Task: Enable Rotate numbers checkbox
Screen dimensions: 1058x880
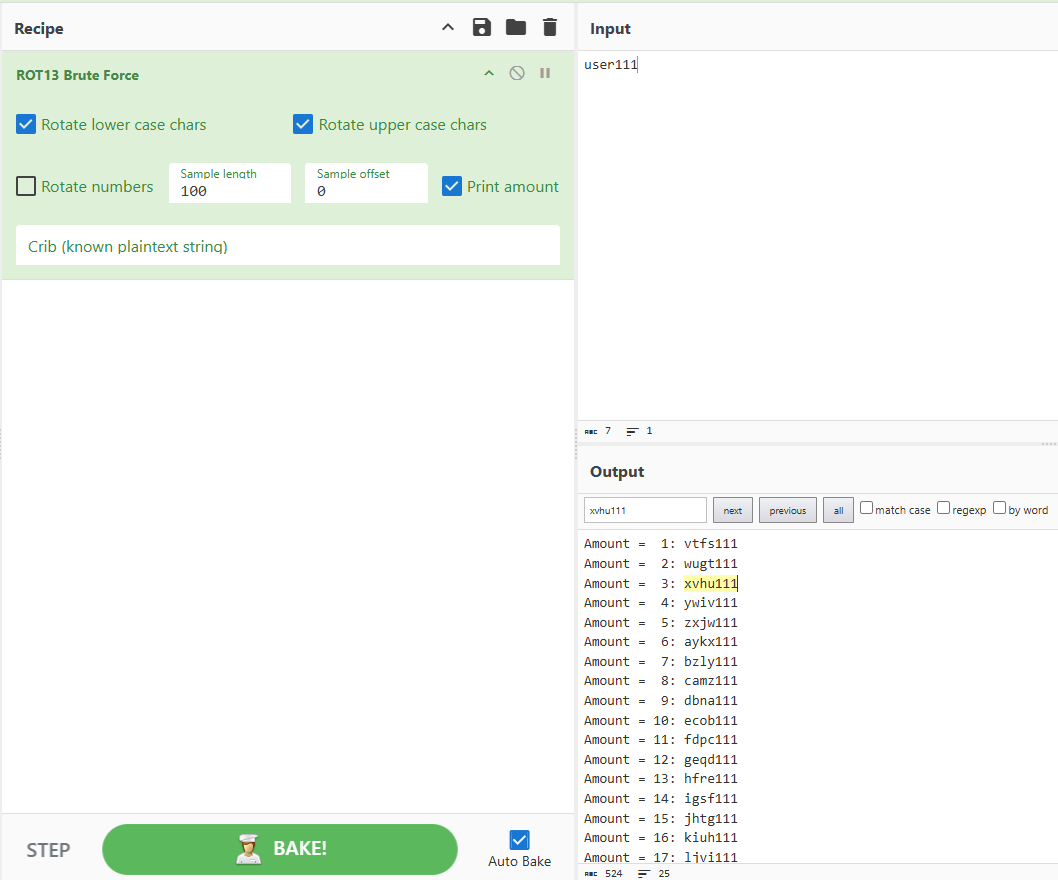Action: coord(26,186)
